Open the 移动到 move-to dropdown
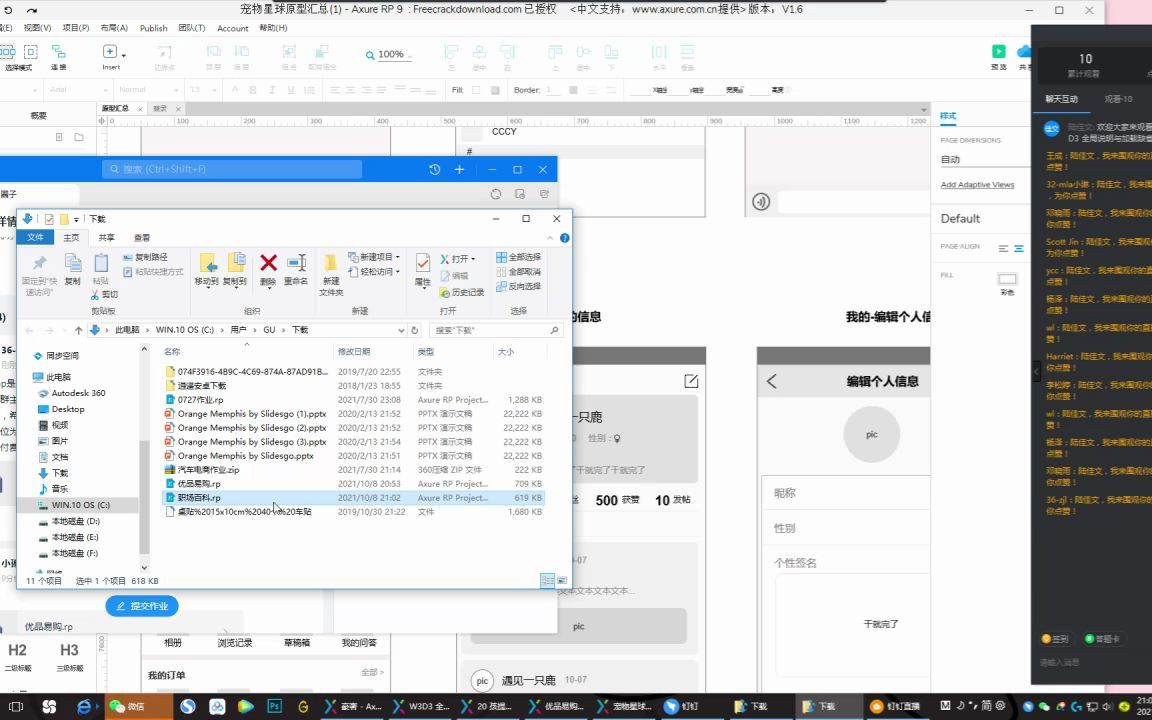Screen dimensions: 1152x720 [208, 288]
